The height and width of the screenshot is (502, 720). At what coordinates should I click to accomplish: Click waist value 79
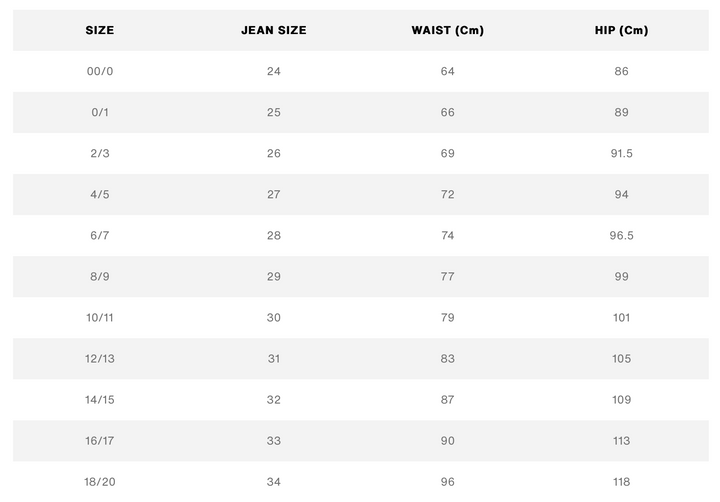[x=448, y=317]
